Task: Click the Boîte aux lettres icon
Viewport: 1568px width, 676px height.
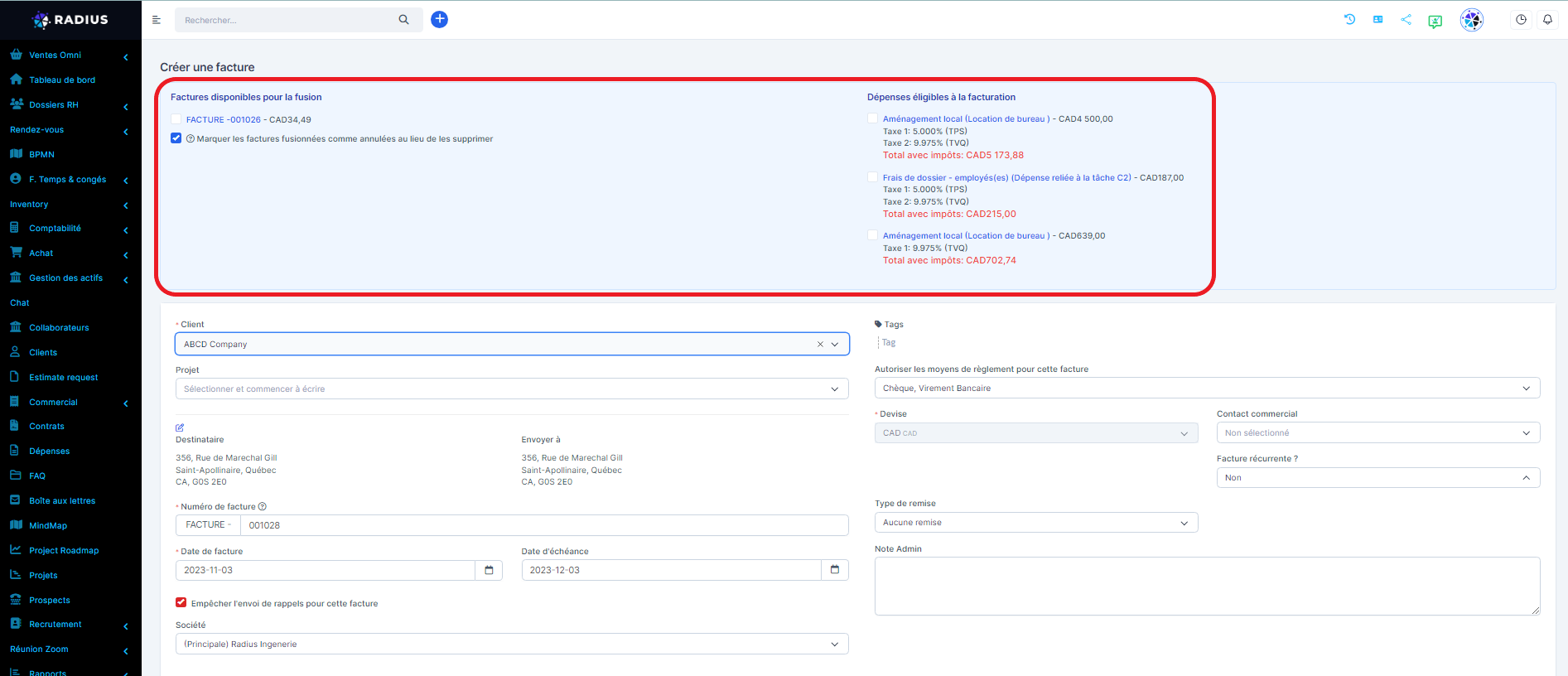Action: coord(15,500)
